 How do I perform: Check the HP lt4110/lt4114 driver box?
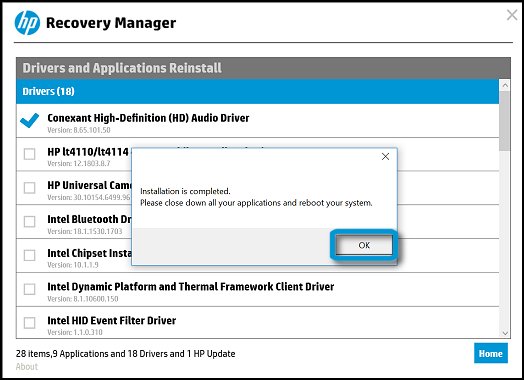29,154
